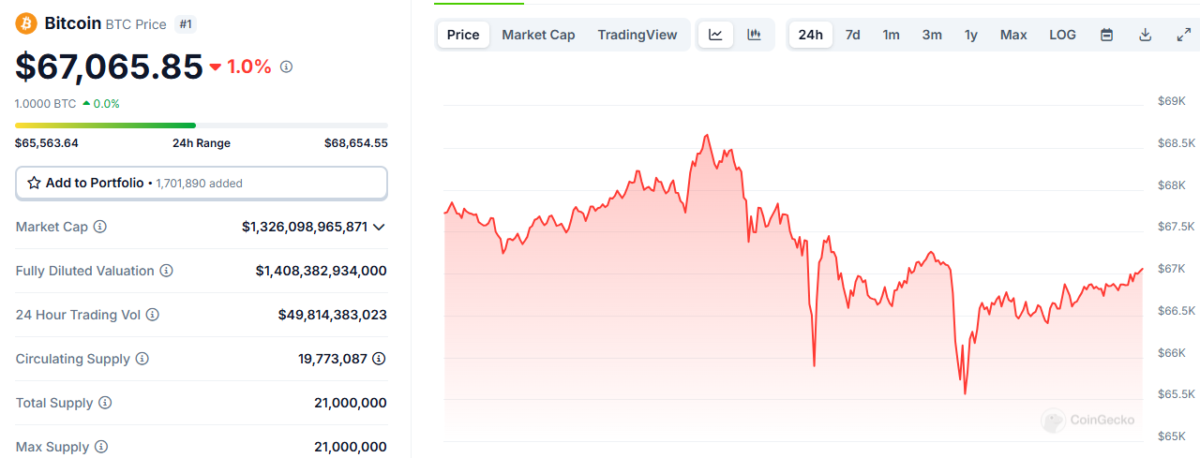
Task: Open Fully Diluted Valuation info icon
Action: pos(166,271)
